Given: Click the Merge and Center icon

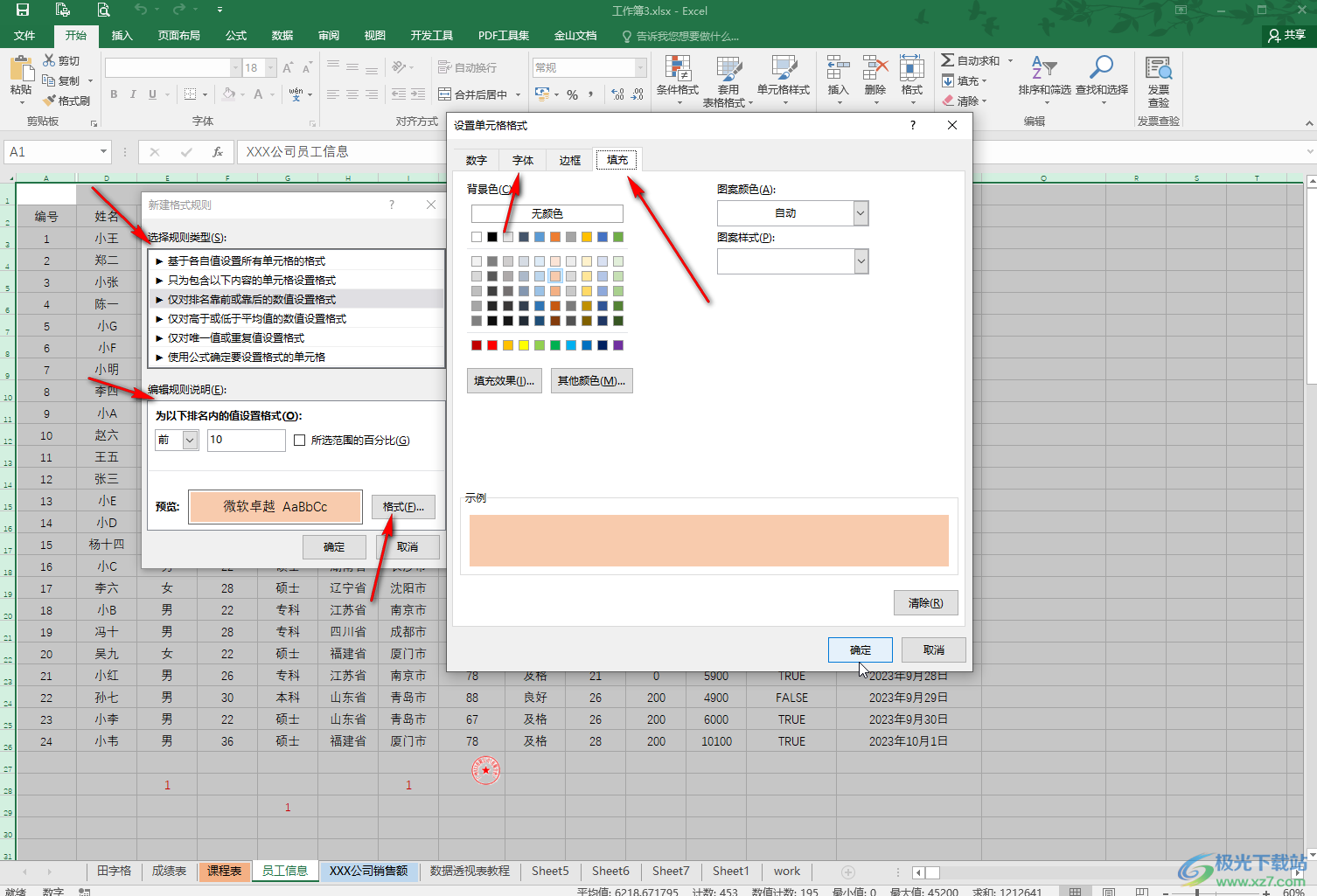Looking at the screenshot, I should pos(444,94).
